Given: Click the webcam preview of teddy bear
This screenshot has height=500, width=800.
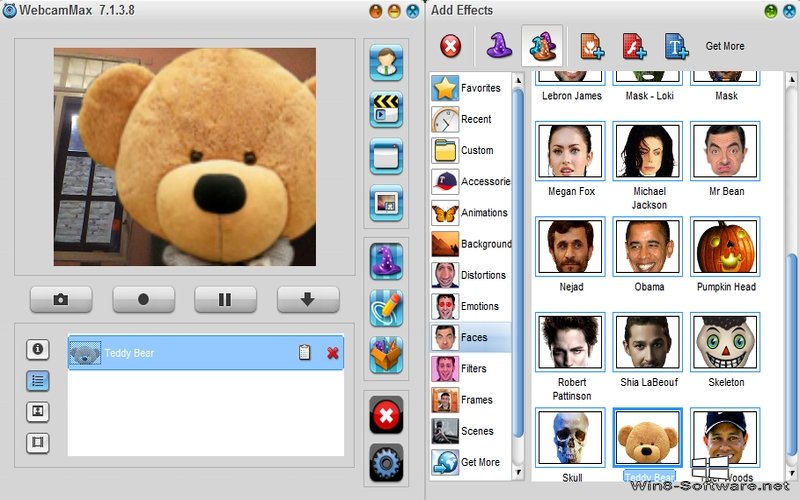Looking at the screenshot, I should point(185,157).
